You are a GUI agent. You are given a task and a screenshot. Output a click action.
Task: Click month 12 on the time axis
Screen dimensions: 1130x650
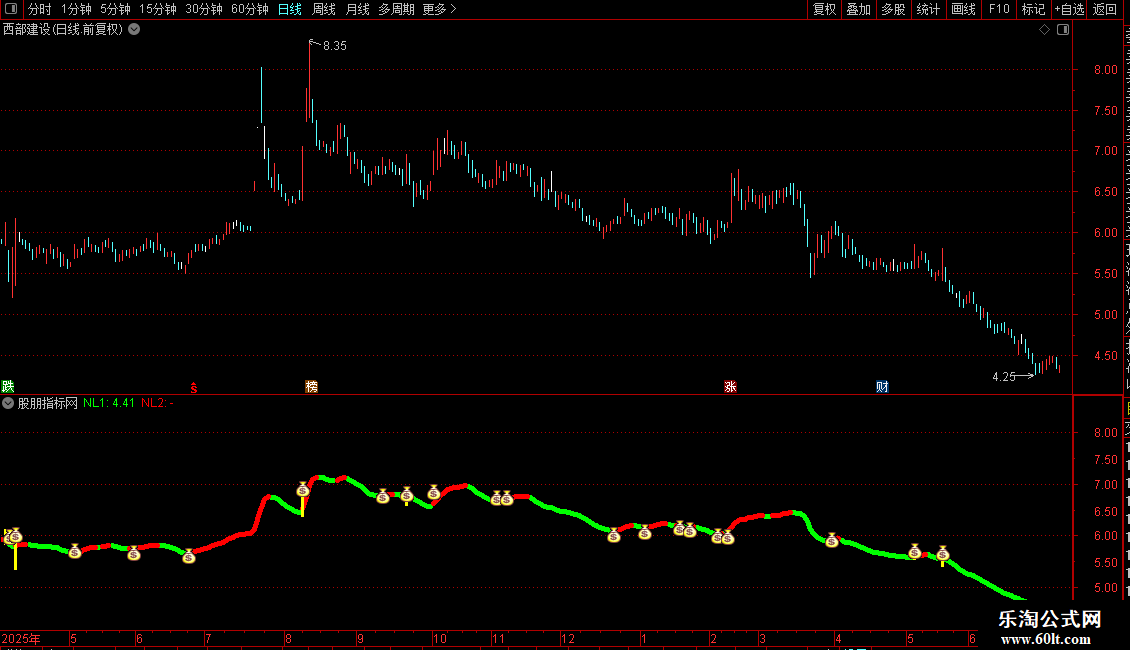568,638
